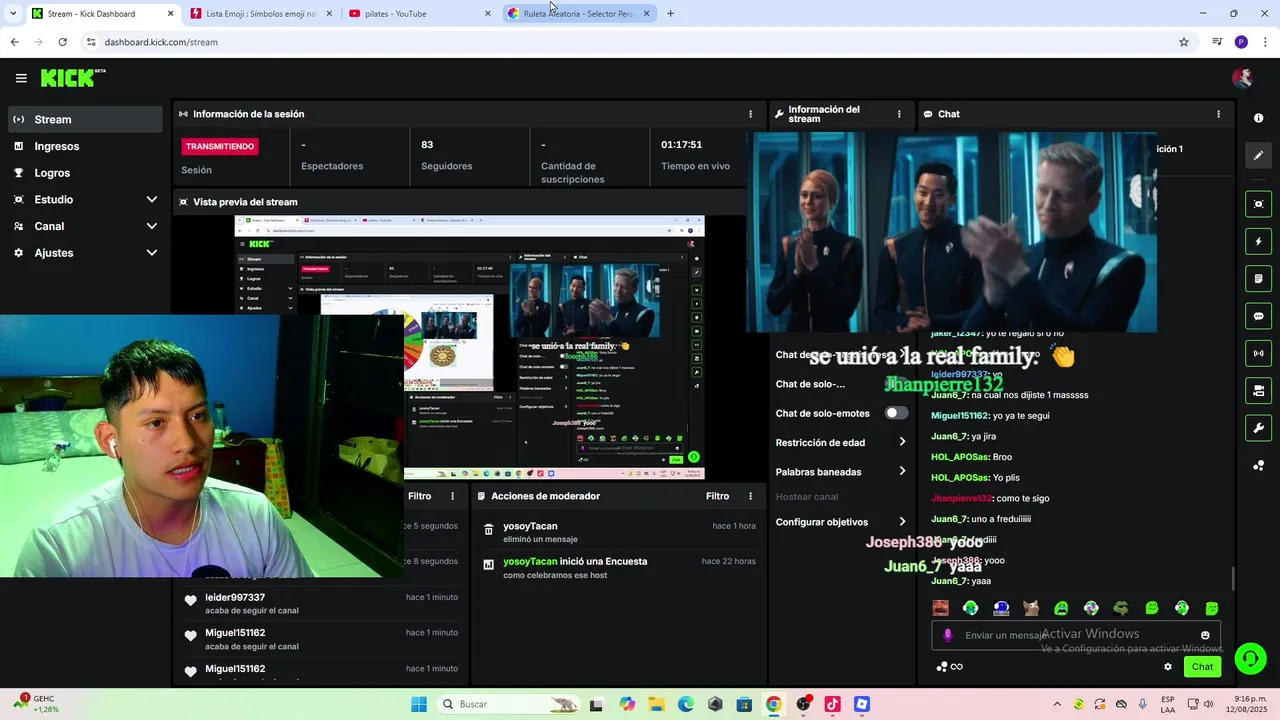Open session info three-dot menu
The width and height of the screenshot is (1280, 720).
[751, 114]
